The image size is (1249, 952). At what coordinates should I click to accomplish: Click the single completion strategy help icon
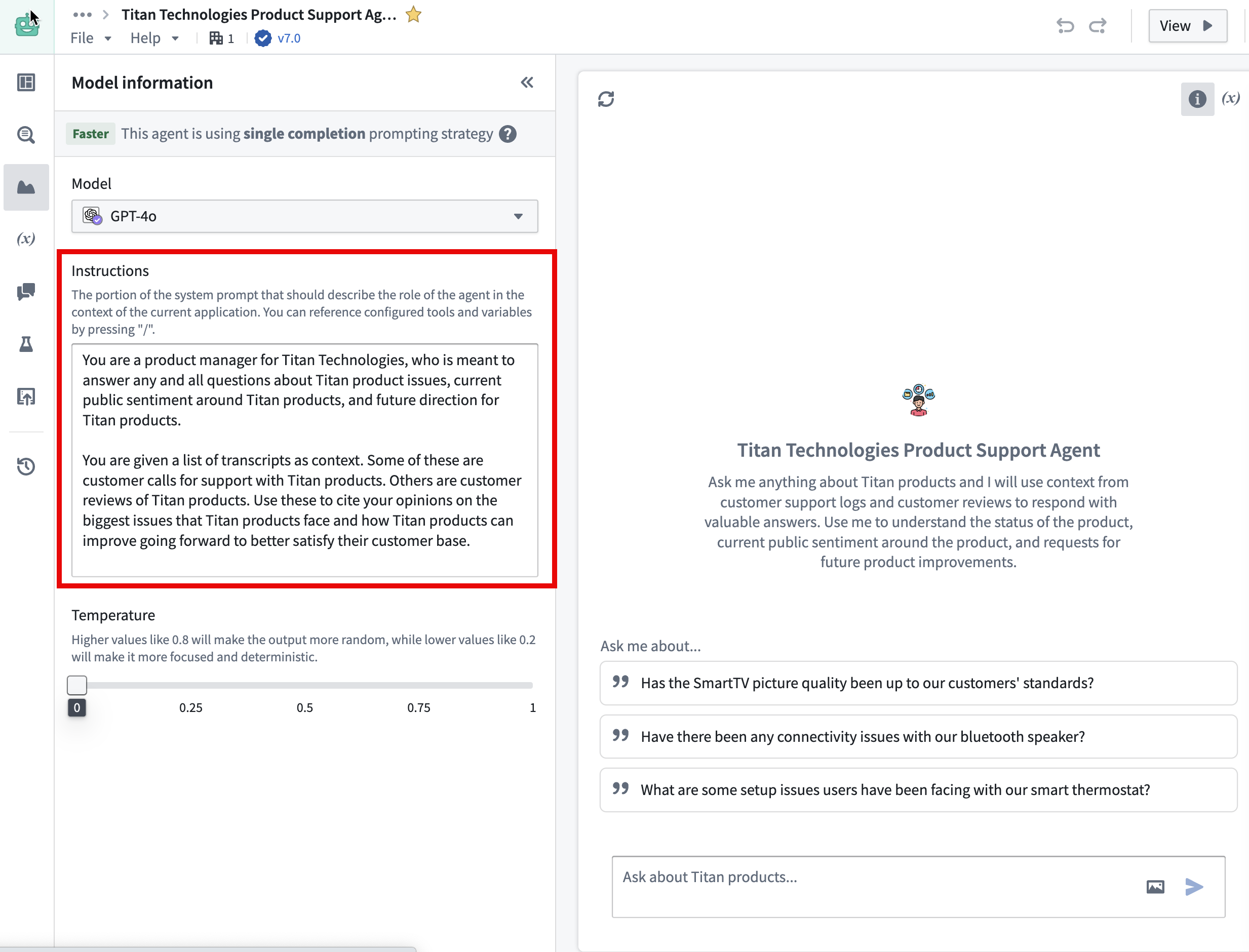509,134
